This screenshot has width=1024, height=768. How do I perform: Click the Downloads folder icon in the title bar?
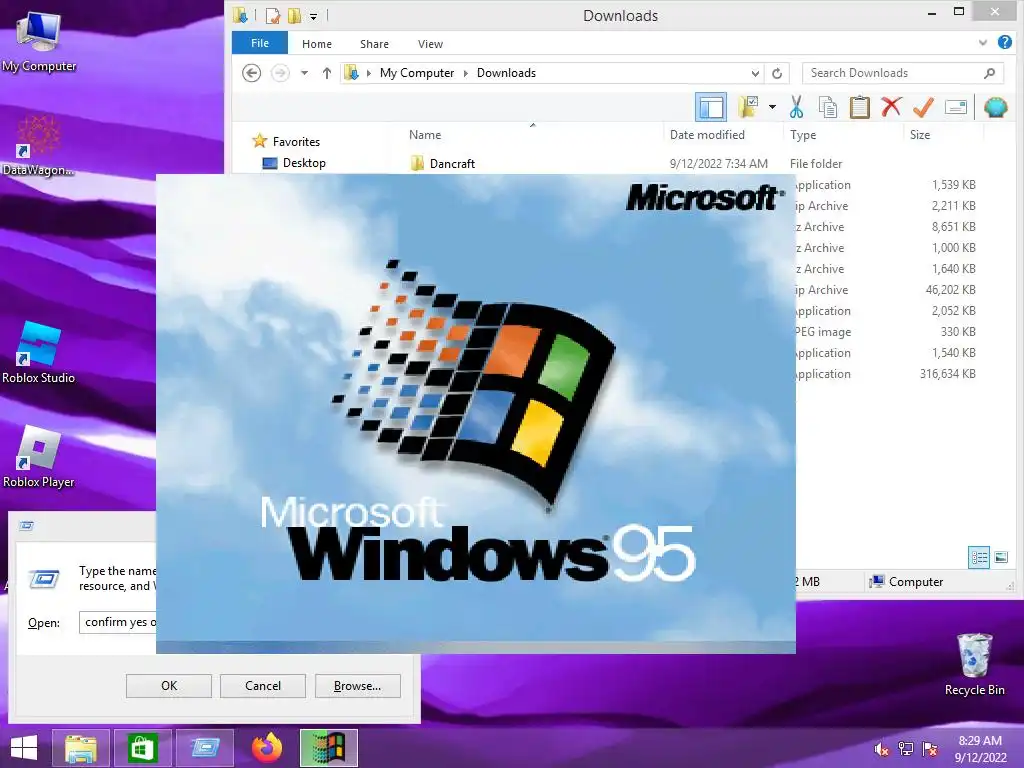[240, 14]
